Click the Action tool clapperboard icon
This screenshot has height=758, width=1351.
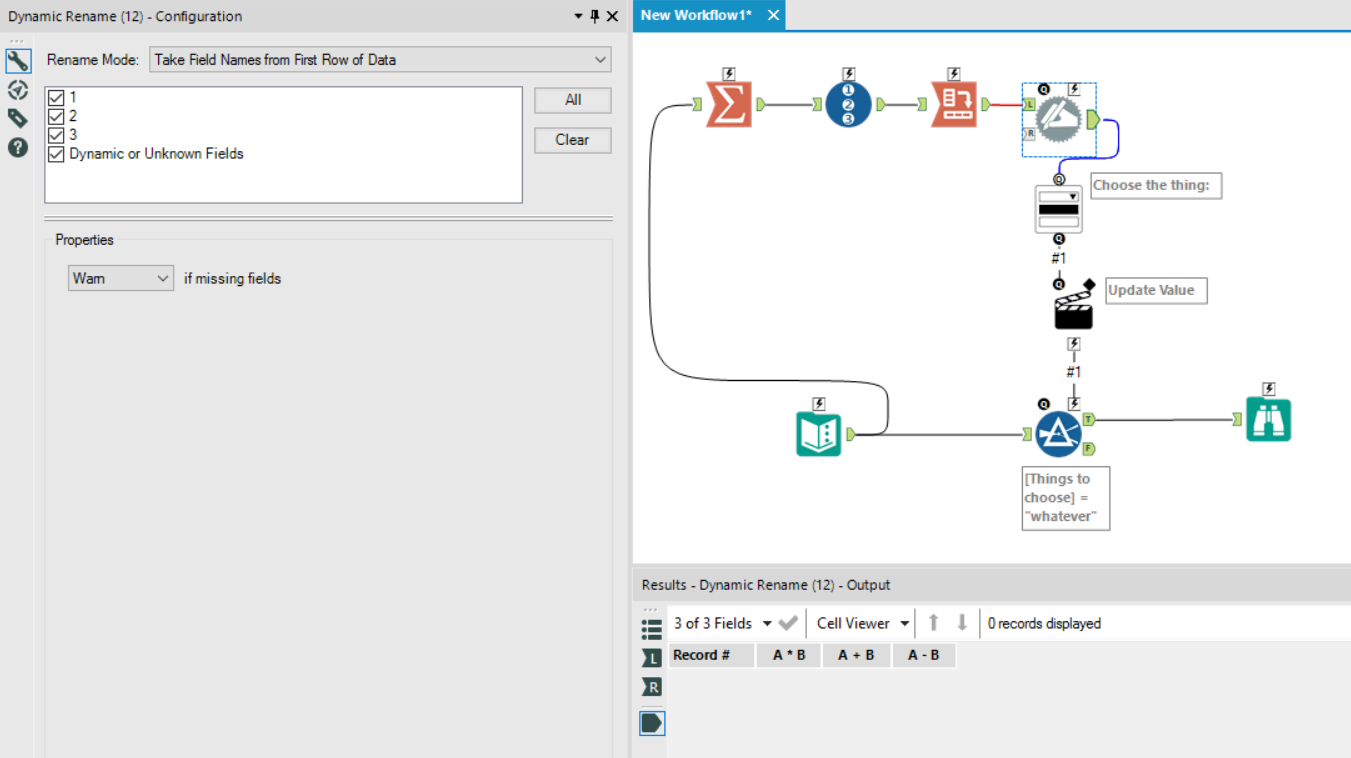click(x=1073, y=310)
